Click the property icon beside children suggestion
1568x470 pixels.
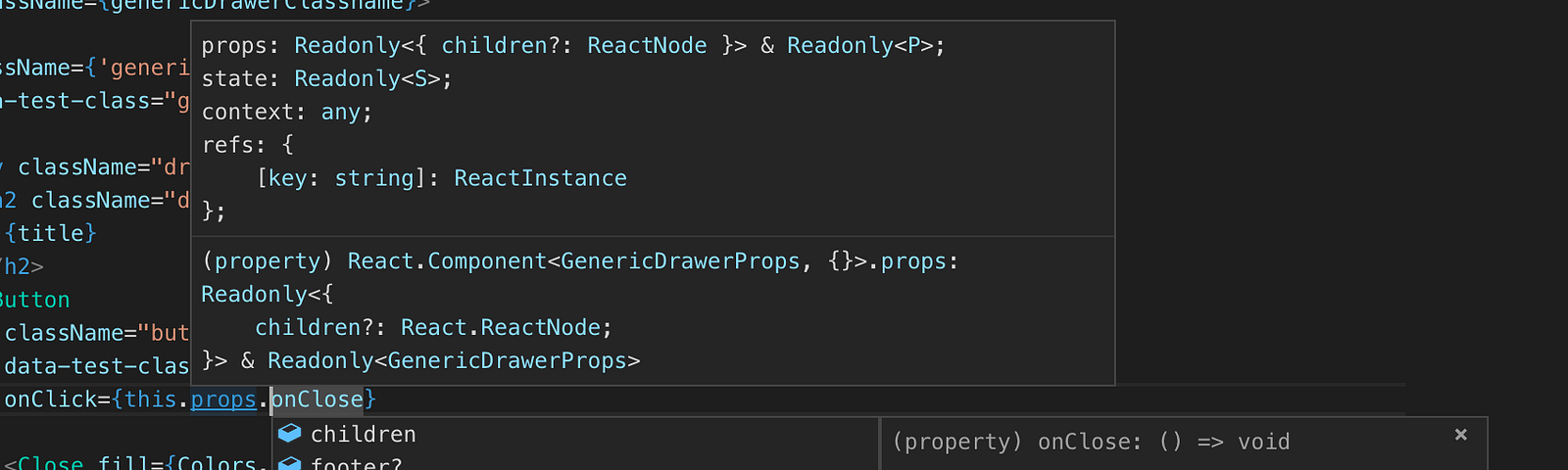coord(289,434)
